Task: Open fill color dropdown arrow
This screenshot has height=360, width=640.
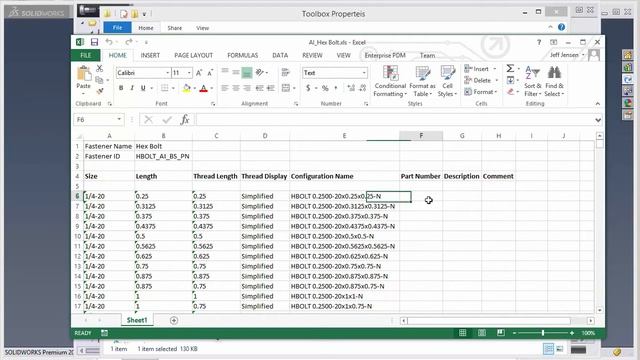Action: point(194,88)
